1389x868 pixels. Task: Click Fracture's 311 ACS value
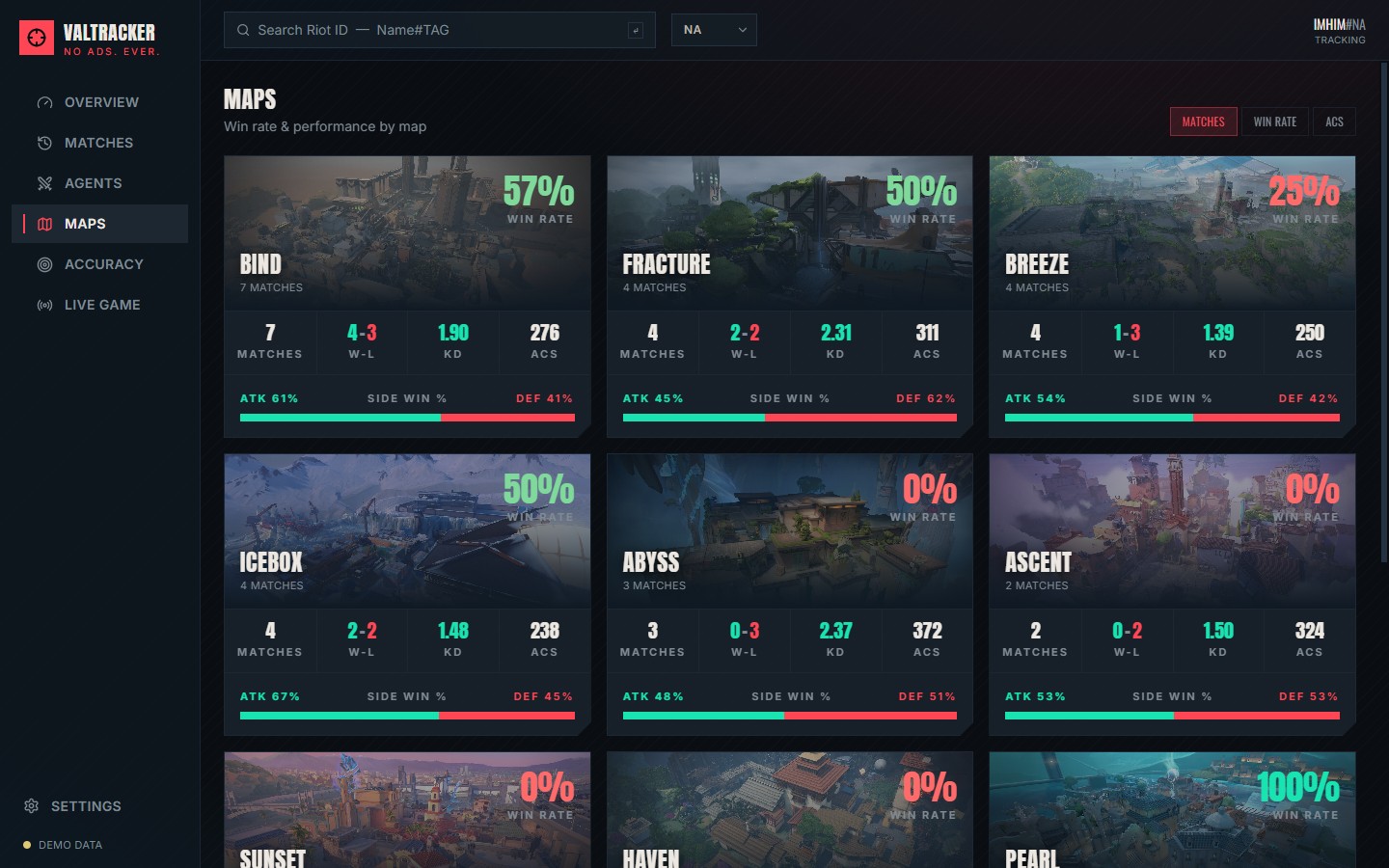coord(927,333)
